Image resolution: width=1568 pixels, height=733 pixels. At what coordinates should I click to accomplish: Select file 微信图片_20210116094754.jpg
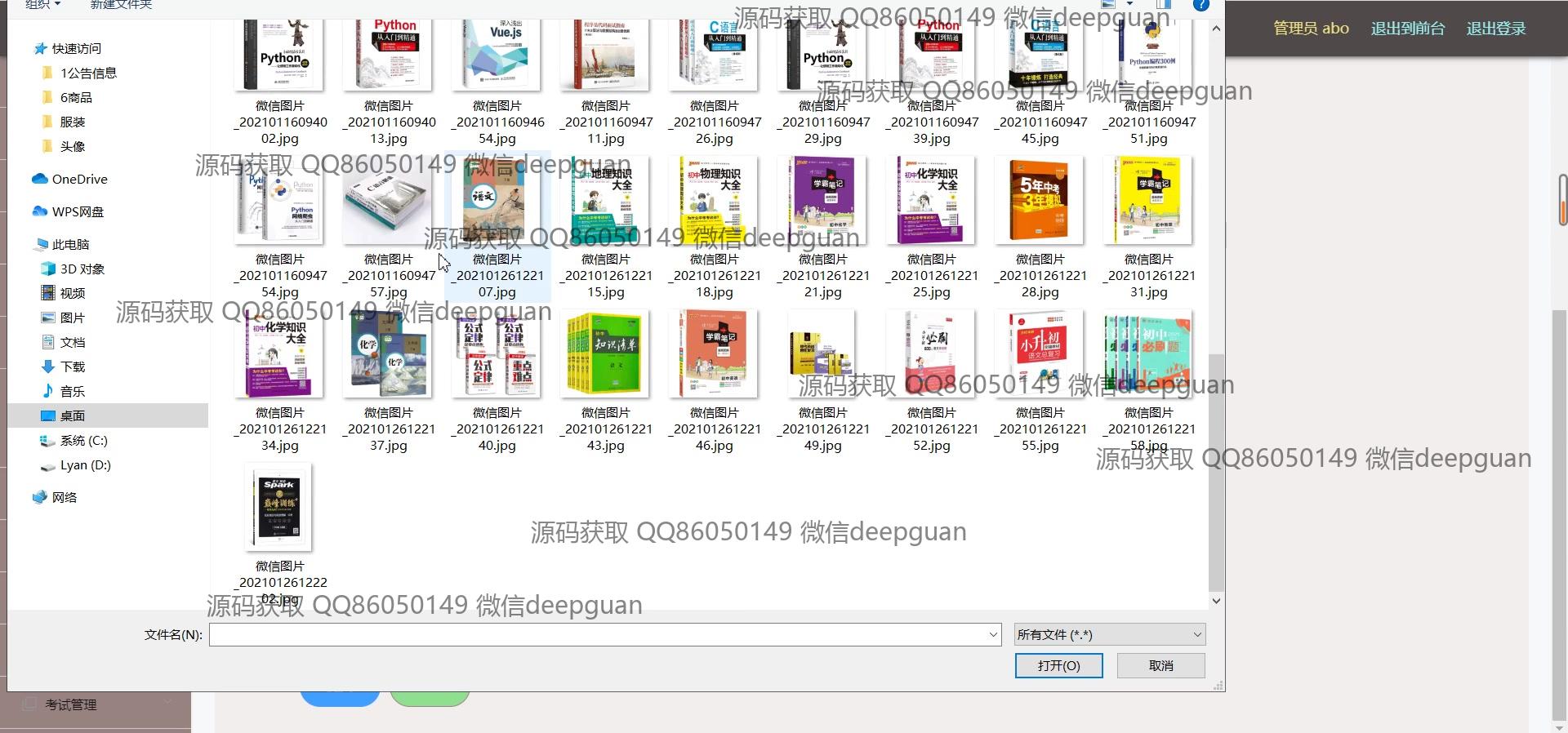click(x=280, y=227)
